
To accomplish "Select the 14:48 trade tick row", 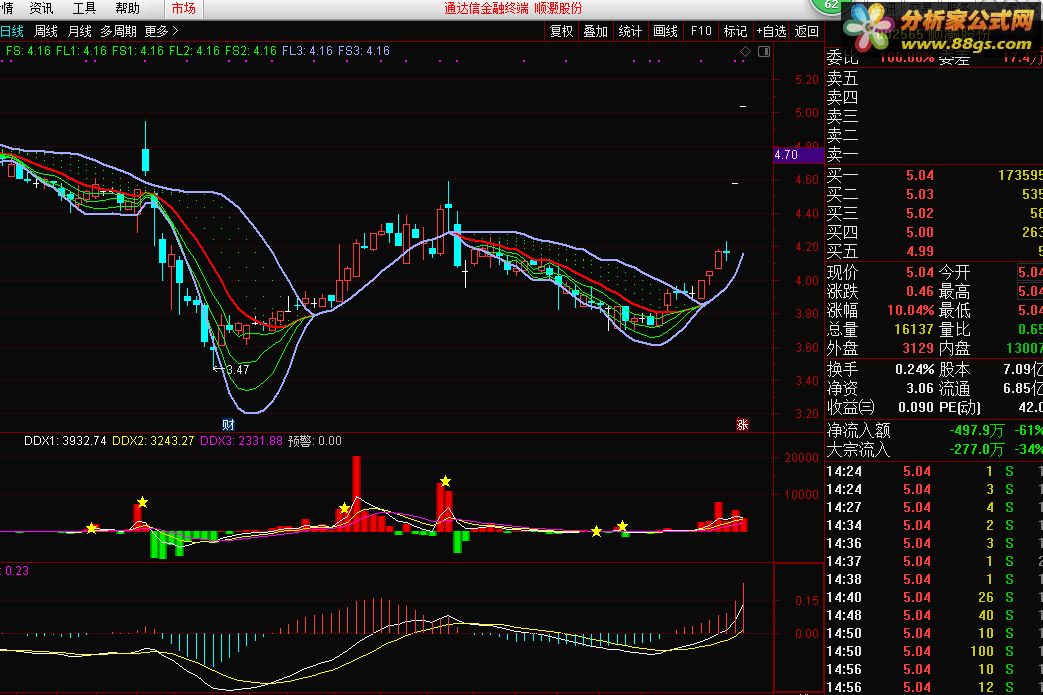I will tap(934, 615).
